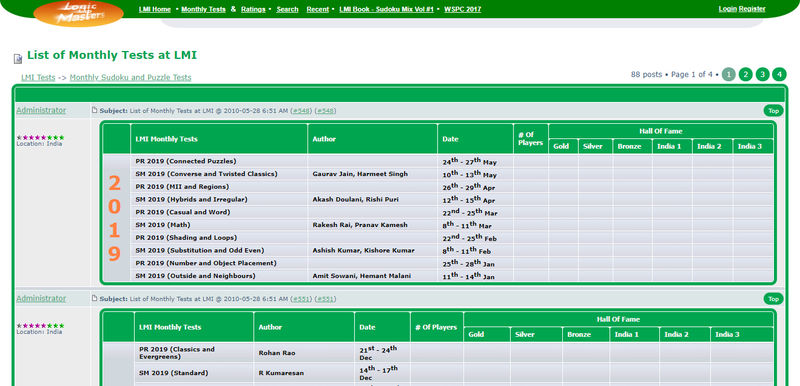This screenshot has height=386, width=800.
Task: Click PR 2019 (Classics and Evergreens)
Action: click(x=177, y=353)
